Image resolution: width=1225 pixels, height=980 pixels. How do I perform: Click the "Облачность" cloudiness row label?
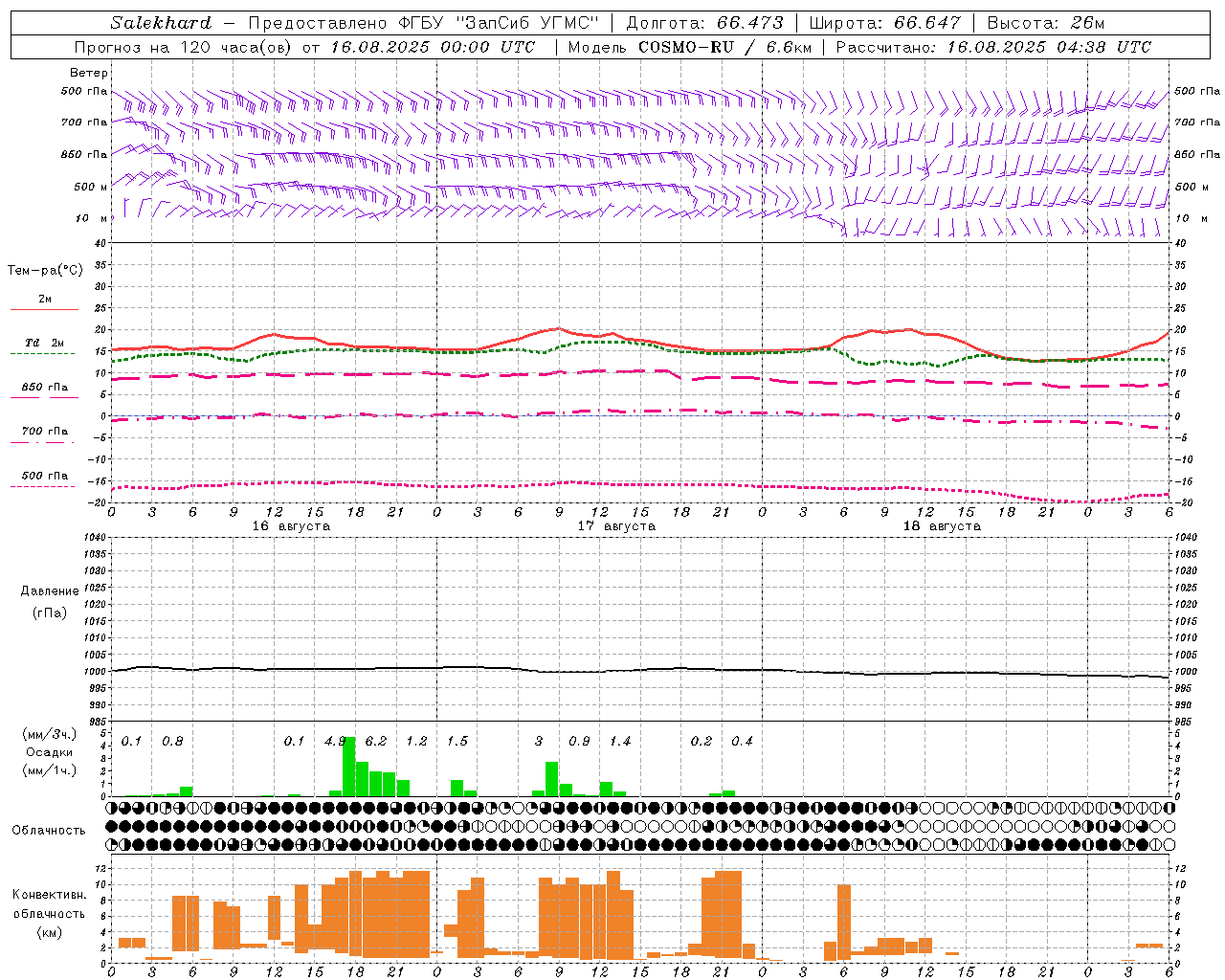(x=49, y=830)
